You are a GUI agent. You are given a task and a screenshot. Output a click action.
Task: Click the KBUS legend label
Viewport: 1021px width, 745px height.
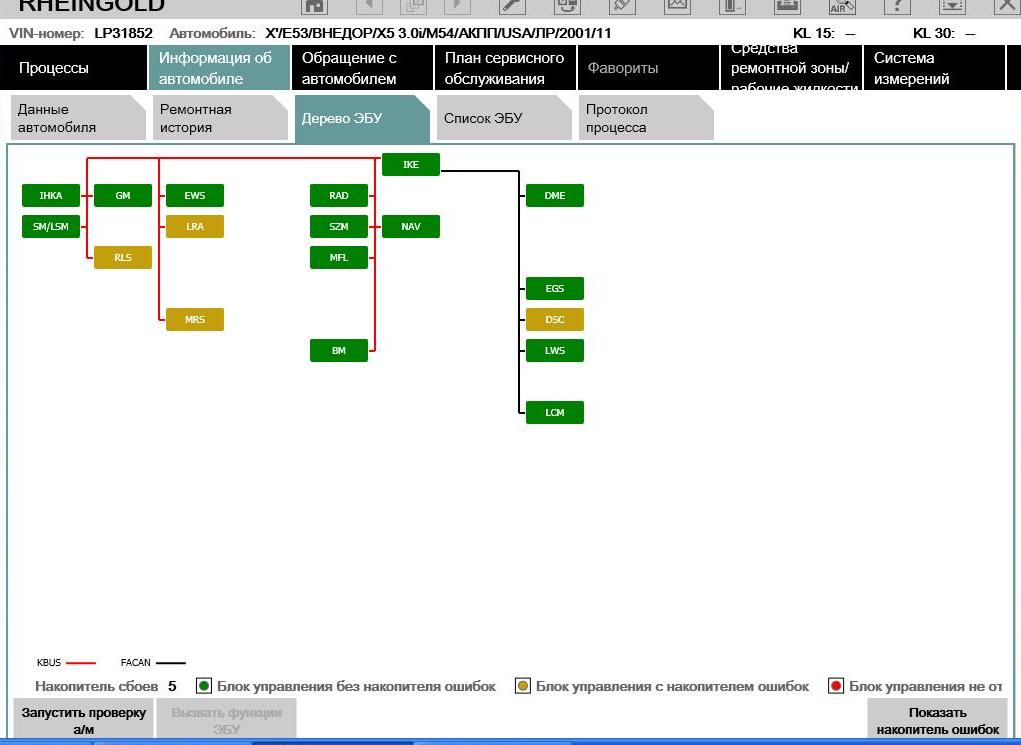(x=49, y=662)
